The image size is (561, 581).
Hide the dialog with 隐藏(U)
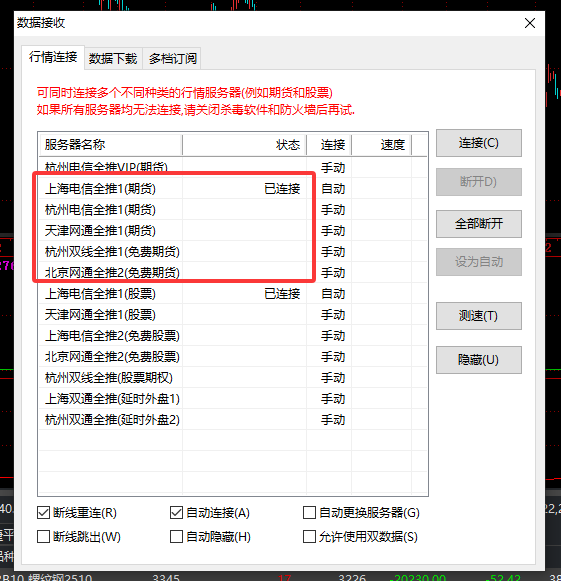(x=479, y=360)
